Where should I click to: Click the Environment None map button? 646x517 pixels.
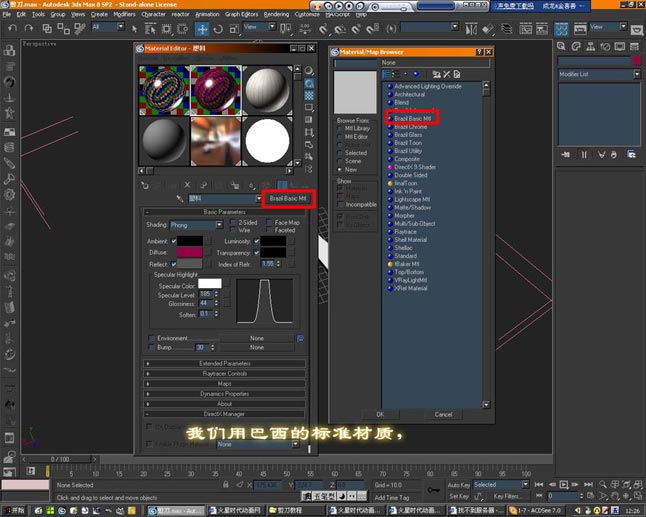pyautogui.click(x=257, y=338)
